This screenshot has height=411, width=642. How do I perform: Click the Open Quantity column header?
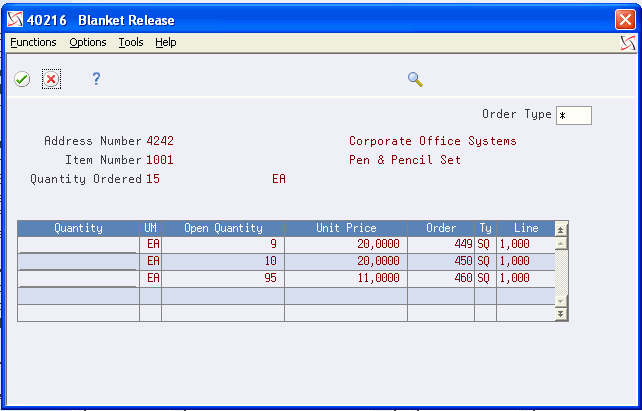pos(223,228)
